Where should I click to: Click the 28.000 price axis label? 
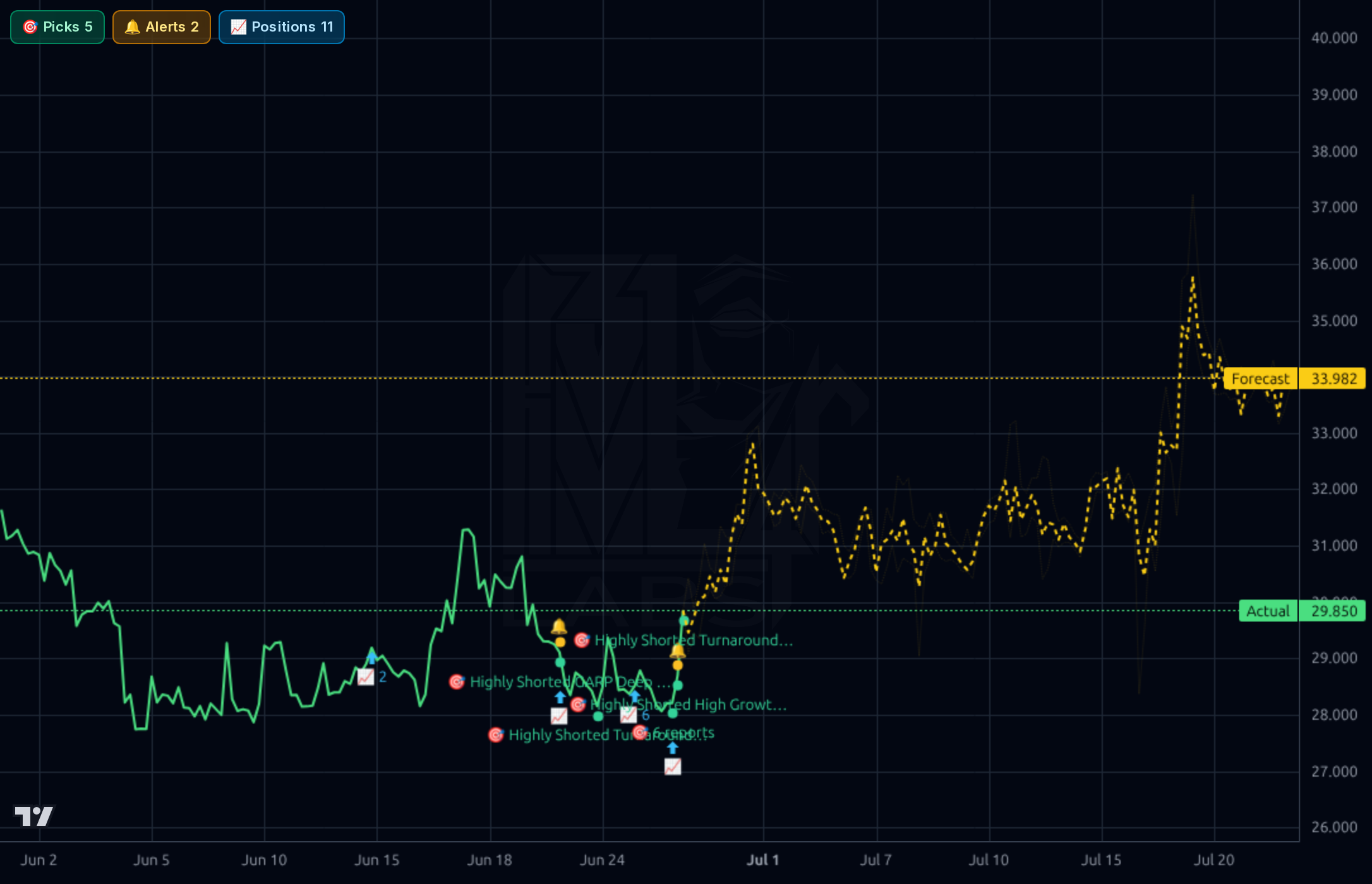pos(1334,715)
